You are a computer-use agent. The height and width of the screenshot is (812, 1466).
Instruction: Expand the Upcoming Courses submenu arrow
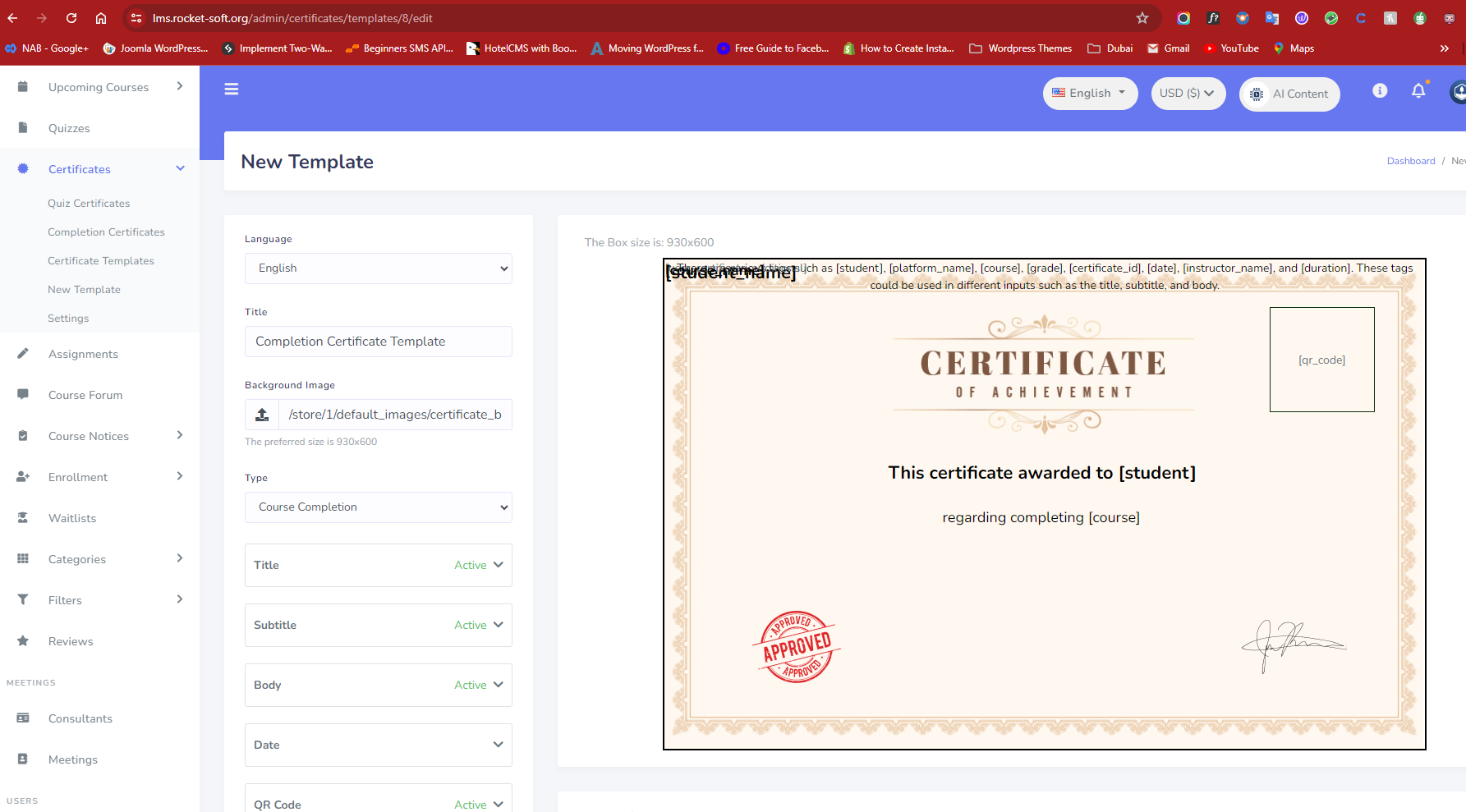coord(180,86)
